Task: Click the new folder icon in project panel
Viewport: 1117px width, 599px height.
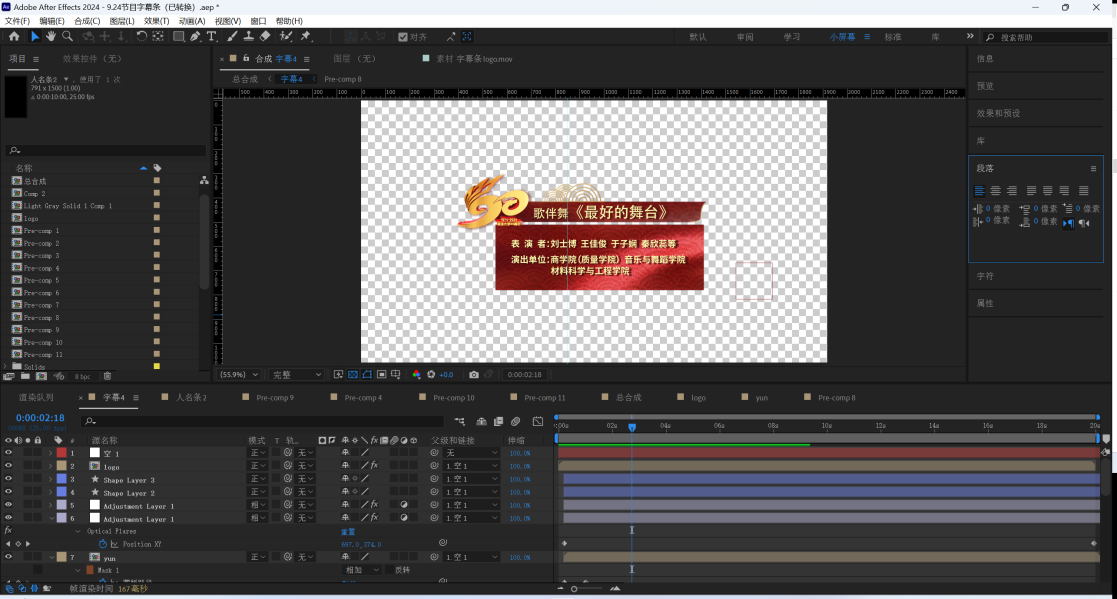Action: (x=26, y=376)
